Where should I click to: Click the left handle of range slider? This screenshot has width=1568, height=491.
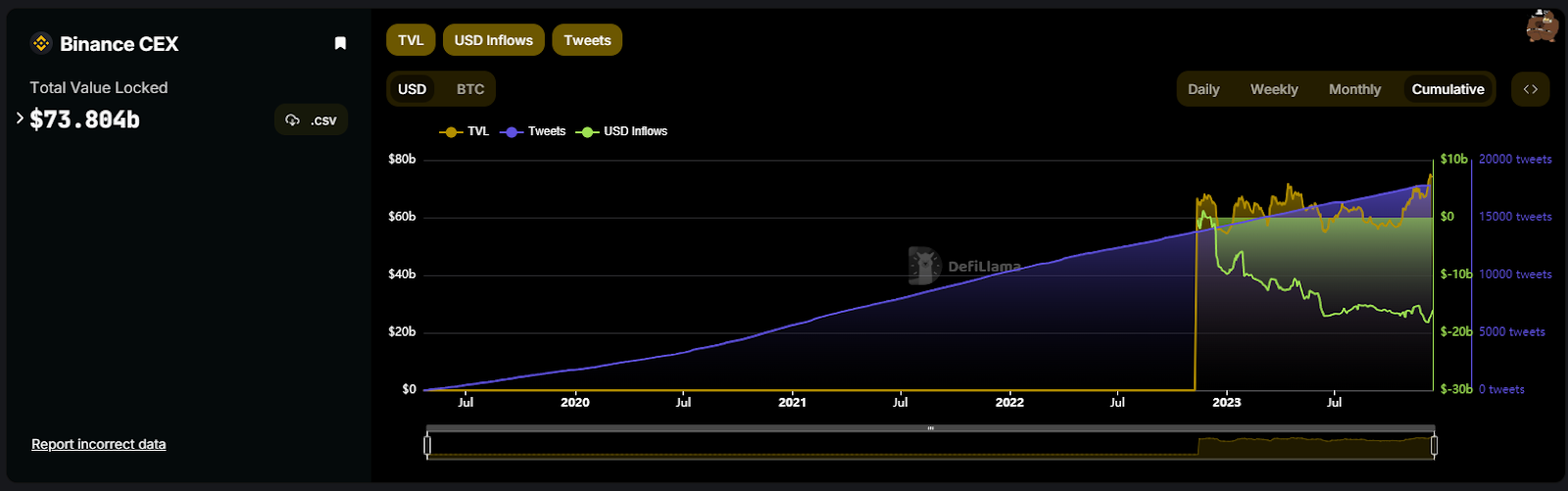pyautogui.click(x=427, y=446)
